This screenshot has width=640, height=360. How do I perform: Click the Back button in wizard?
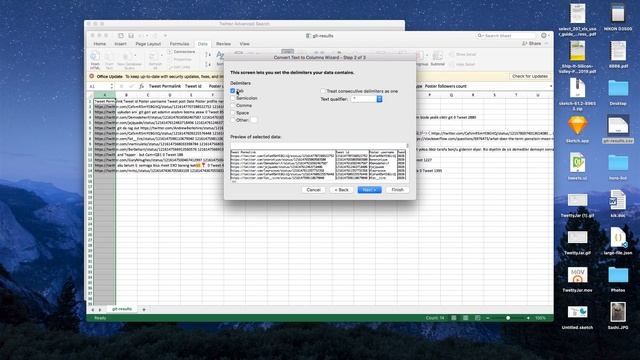click(341, 190)
